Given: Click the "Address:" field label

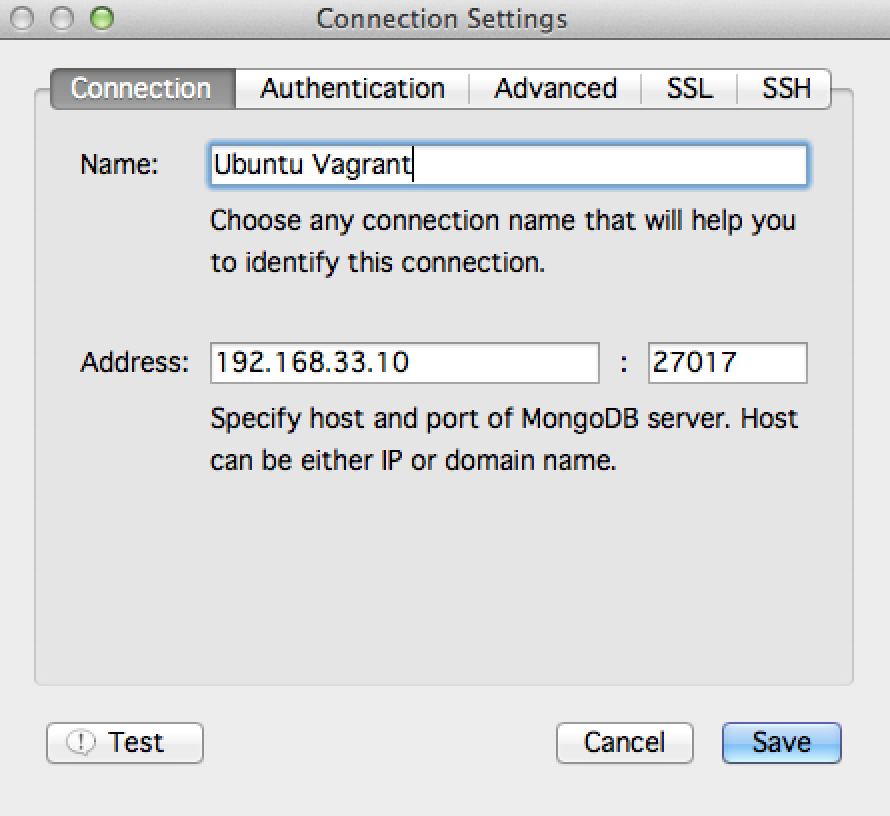Looking at the screenshot, I should point(134,363).
